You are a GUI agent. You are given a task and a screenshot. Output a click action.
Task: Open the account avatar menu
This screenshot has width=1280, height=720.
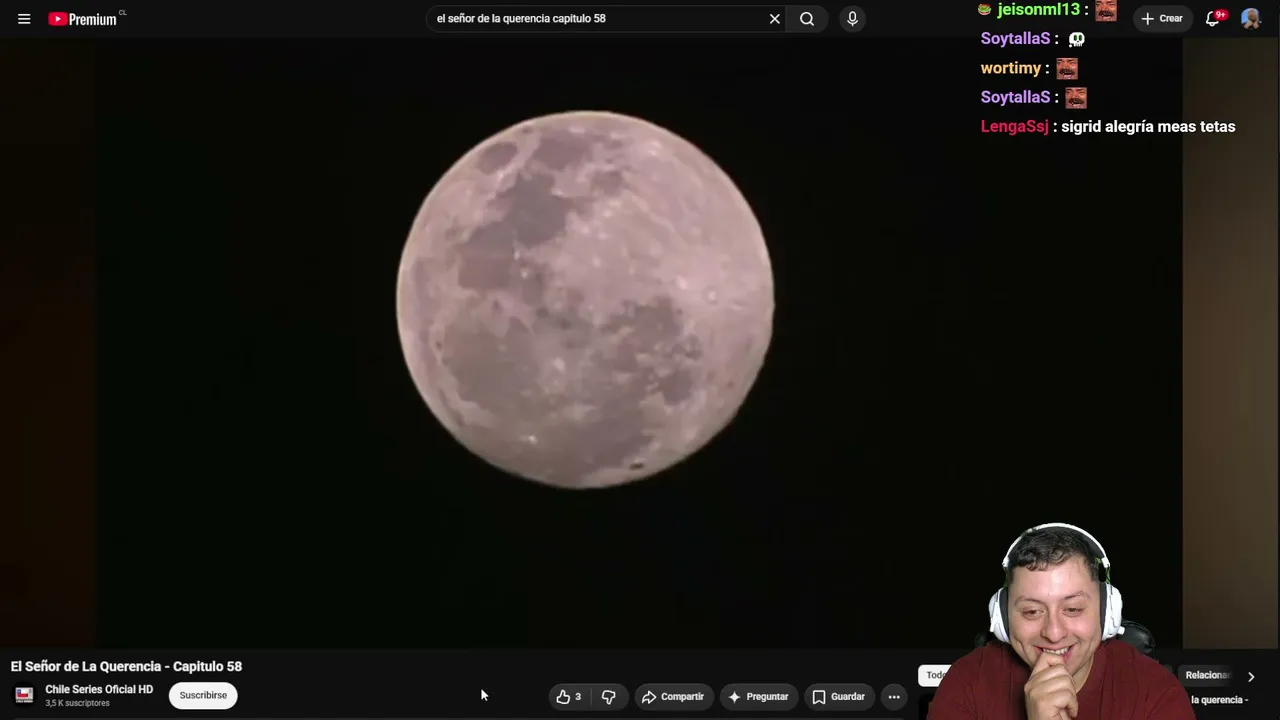pos(1250,19)
